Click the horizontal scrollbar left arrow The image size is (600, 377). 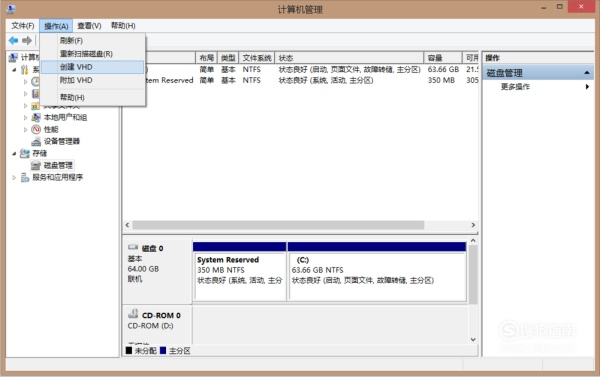(127, 225)
